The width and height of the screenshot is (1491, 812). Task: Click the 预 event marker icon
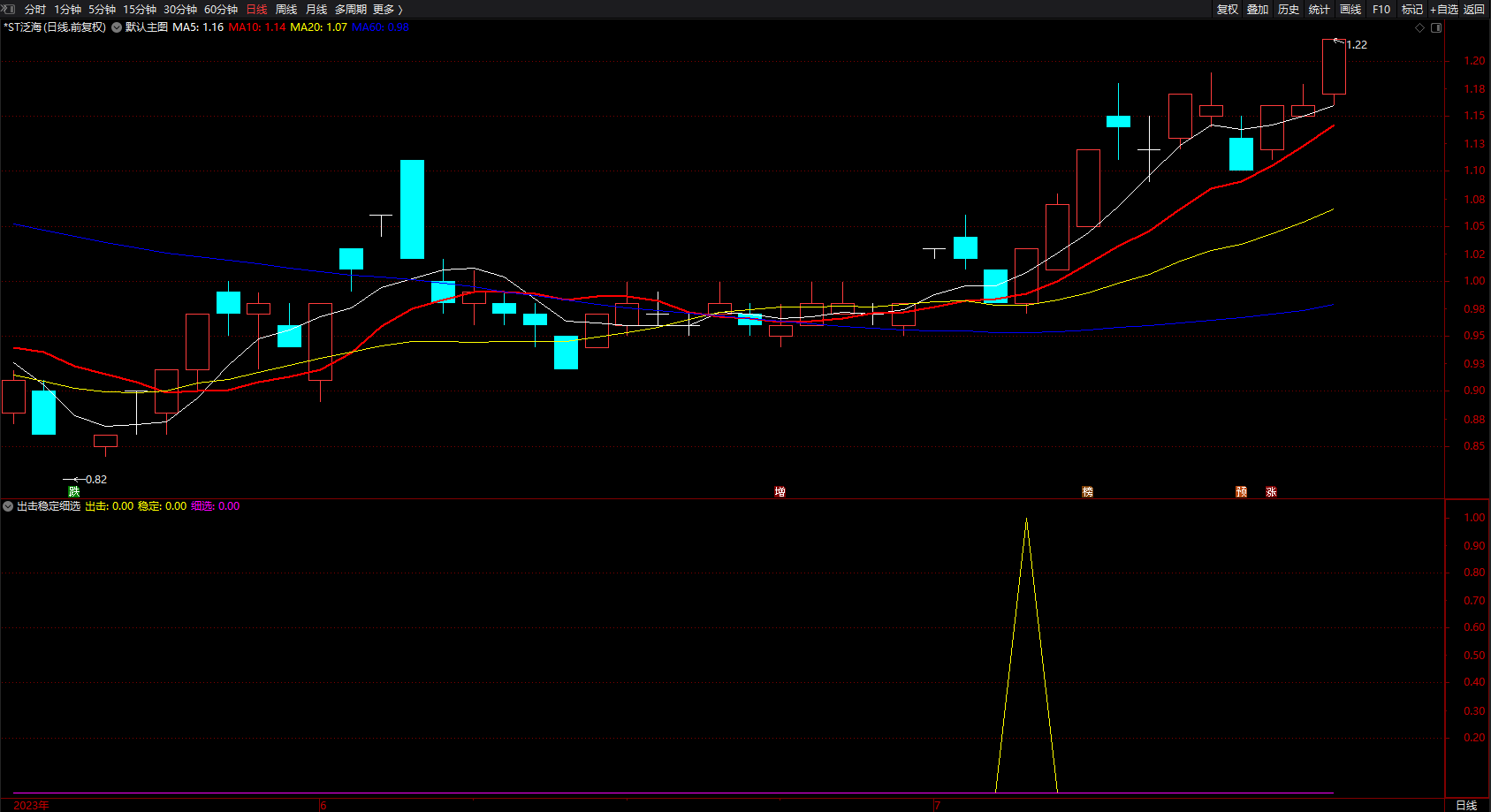pos(1242,492)
